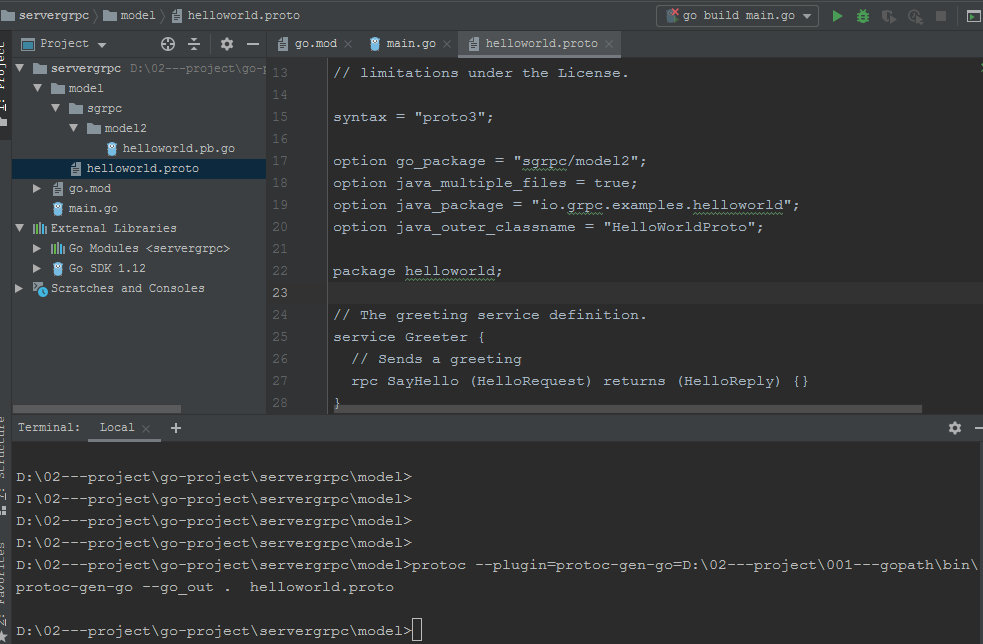Open a new terminal session with the plus
This screenshot has width=983, height=644.
(x=176, y=427)
